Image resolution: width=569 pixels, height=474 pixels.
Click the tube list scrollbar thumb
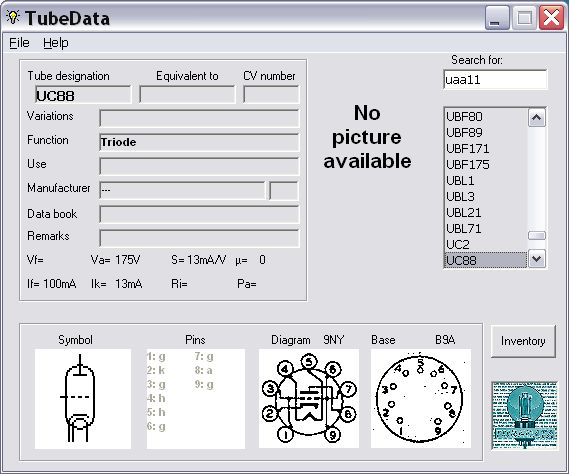pos(537,236)
